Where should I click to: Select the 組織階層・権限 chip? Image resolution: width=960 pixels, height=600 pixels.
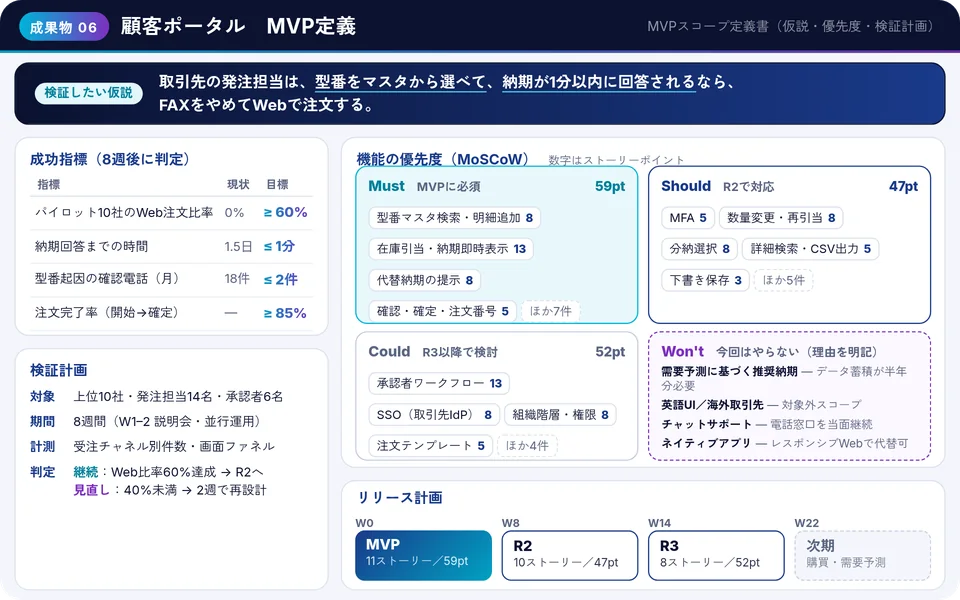(560, 415)
